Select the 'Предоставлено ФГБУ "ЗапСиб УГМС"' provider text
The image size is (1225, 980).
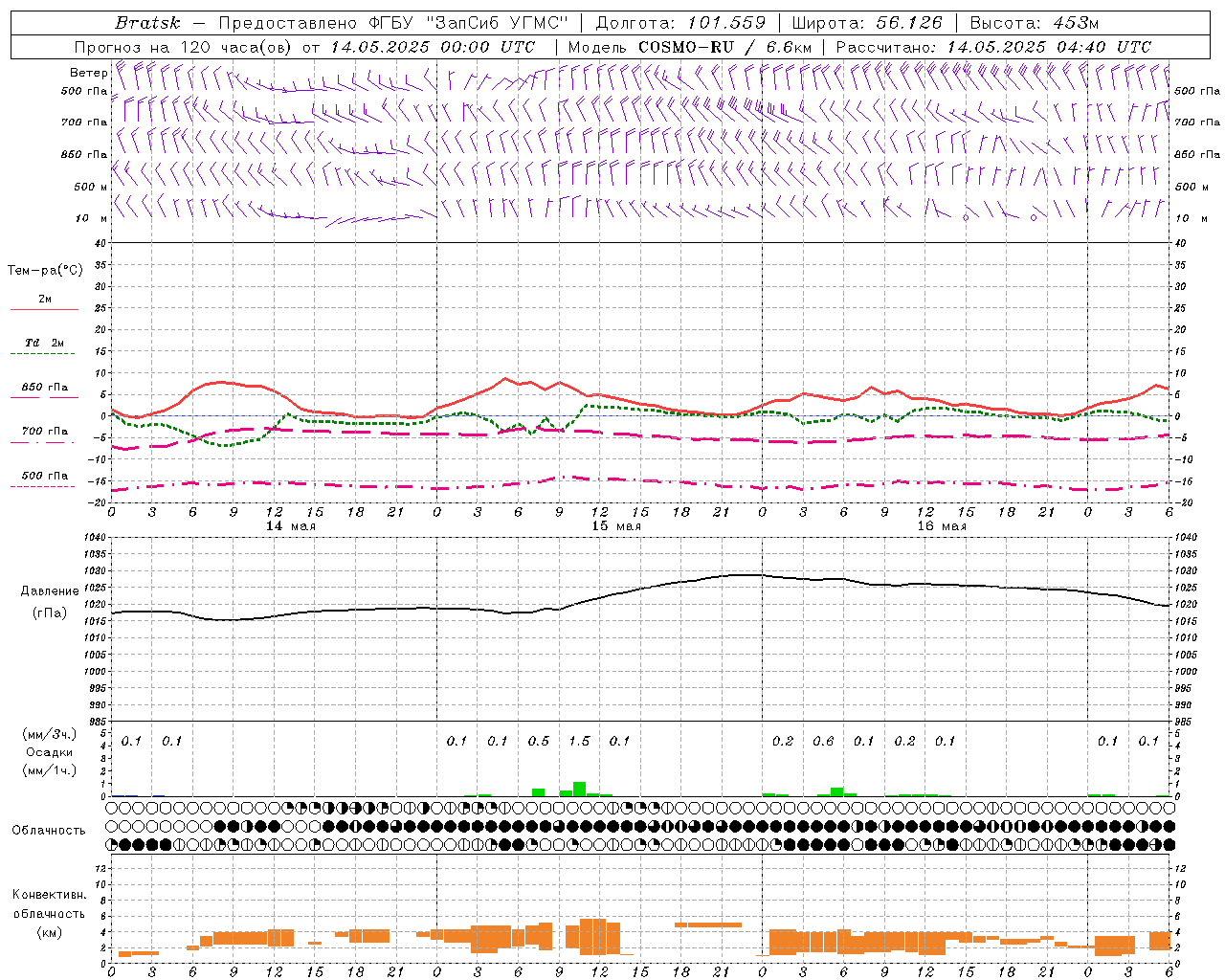coord(393,23)
